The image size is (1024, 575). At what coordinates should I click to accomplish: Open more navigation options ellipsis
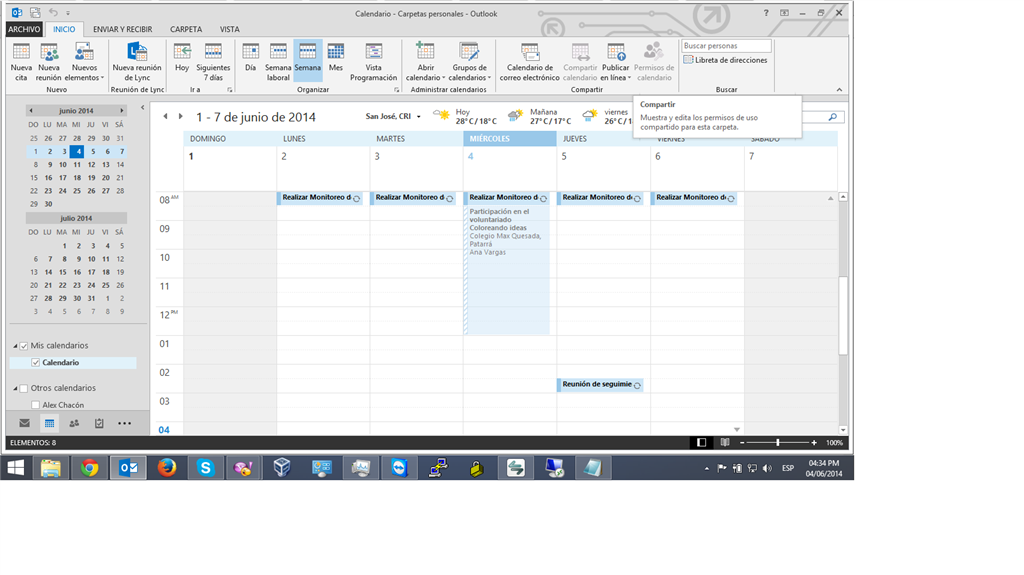(124, 423)
